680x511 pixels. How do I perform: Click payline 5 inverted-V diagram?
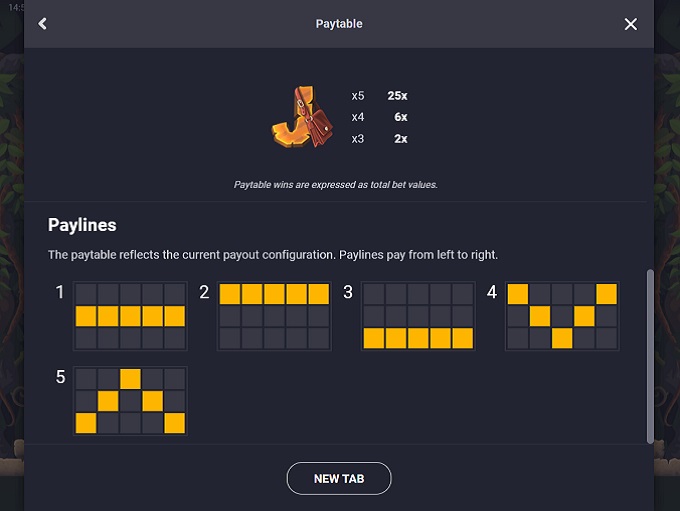tap(130, 400)
